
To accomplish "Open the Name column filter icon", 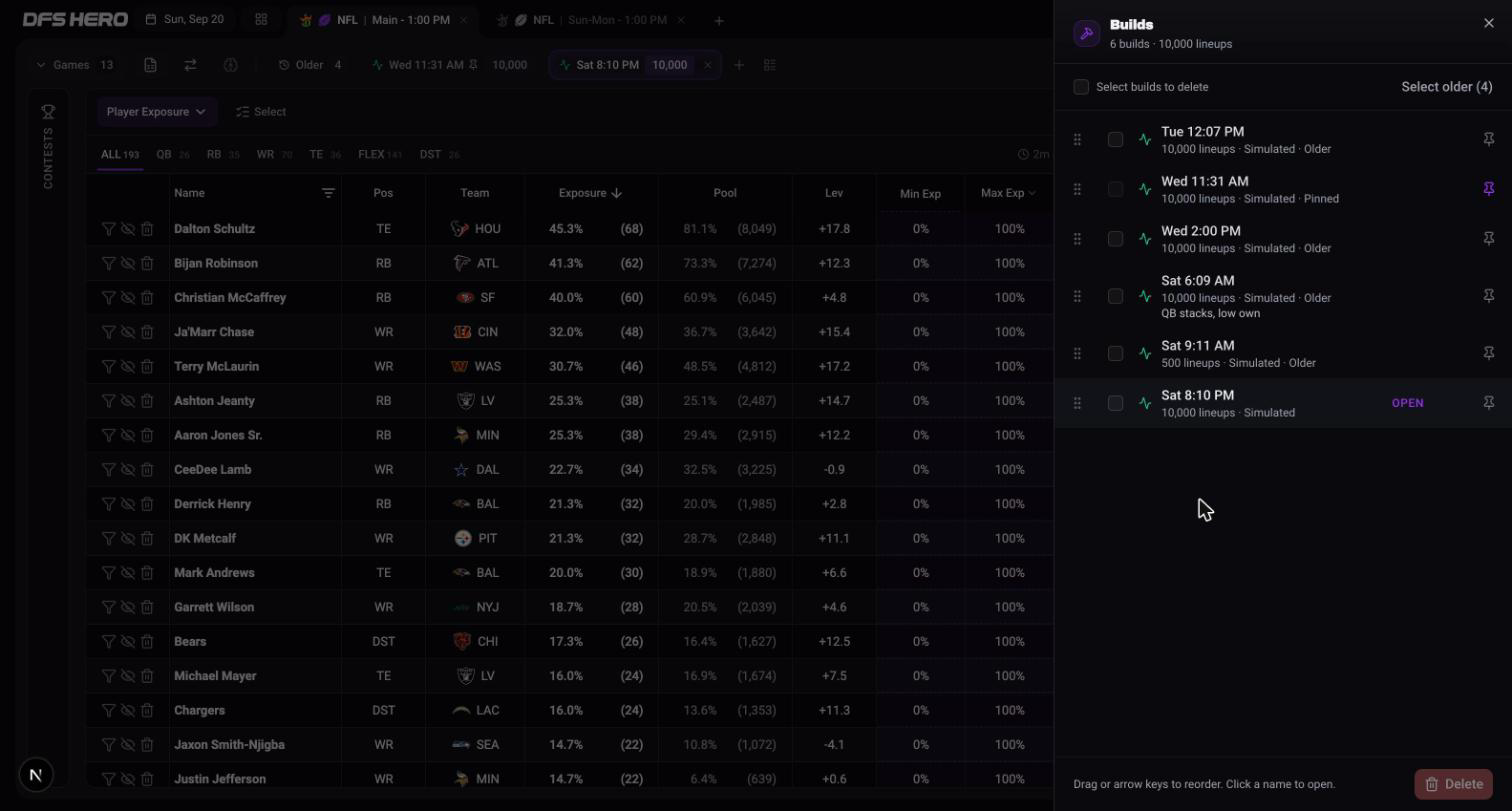I will pyautogui.click(x=327, y=193).
